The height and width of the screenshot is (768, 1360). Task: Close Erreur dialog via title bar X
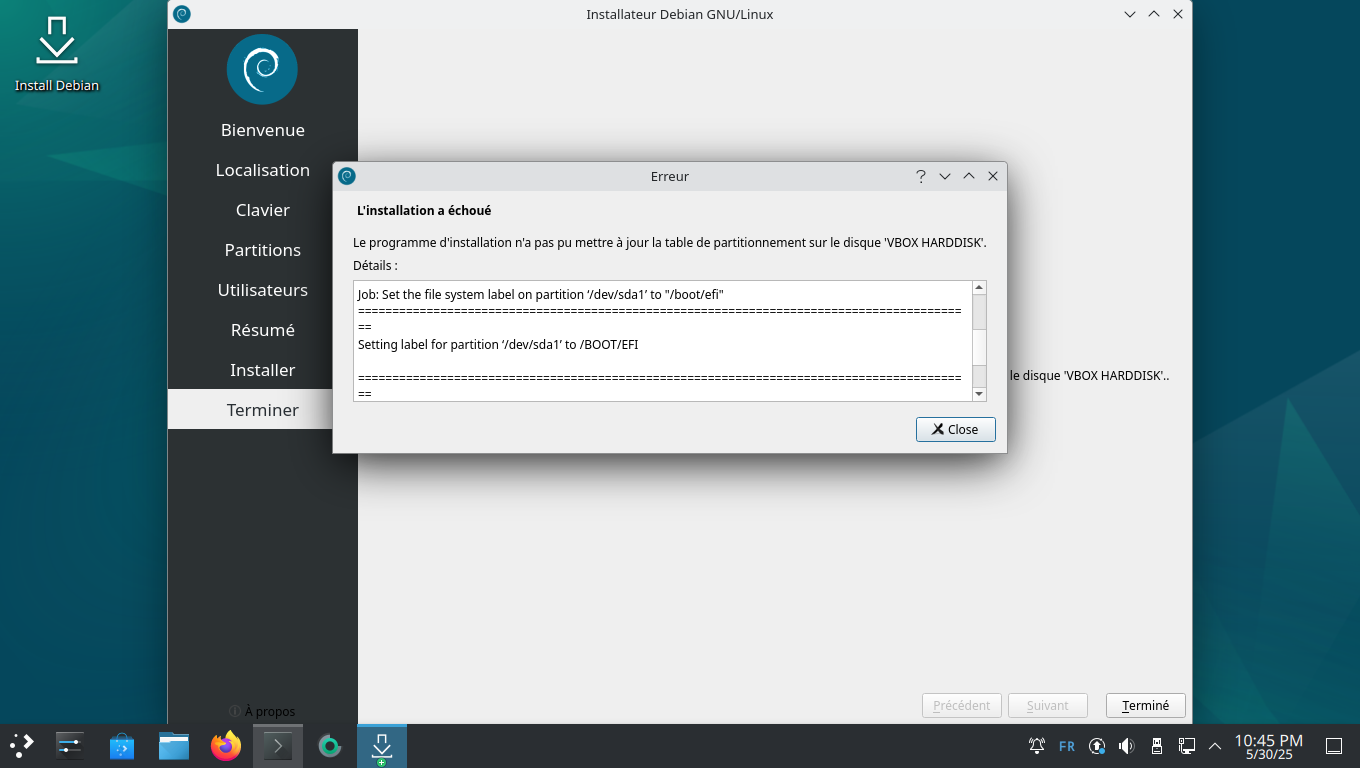(993, 176)
